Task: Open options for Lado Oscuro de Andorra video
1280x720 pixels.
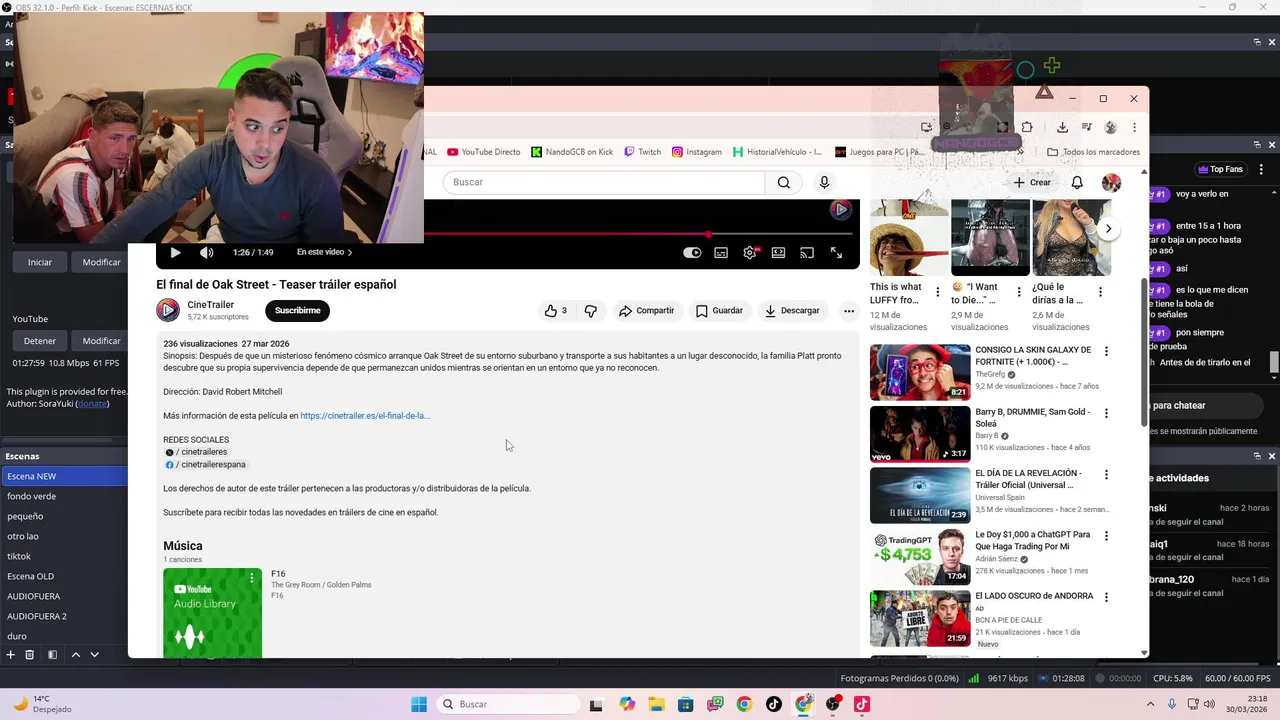Action: tap(1106, 597)
